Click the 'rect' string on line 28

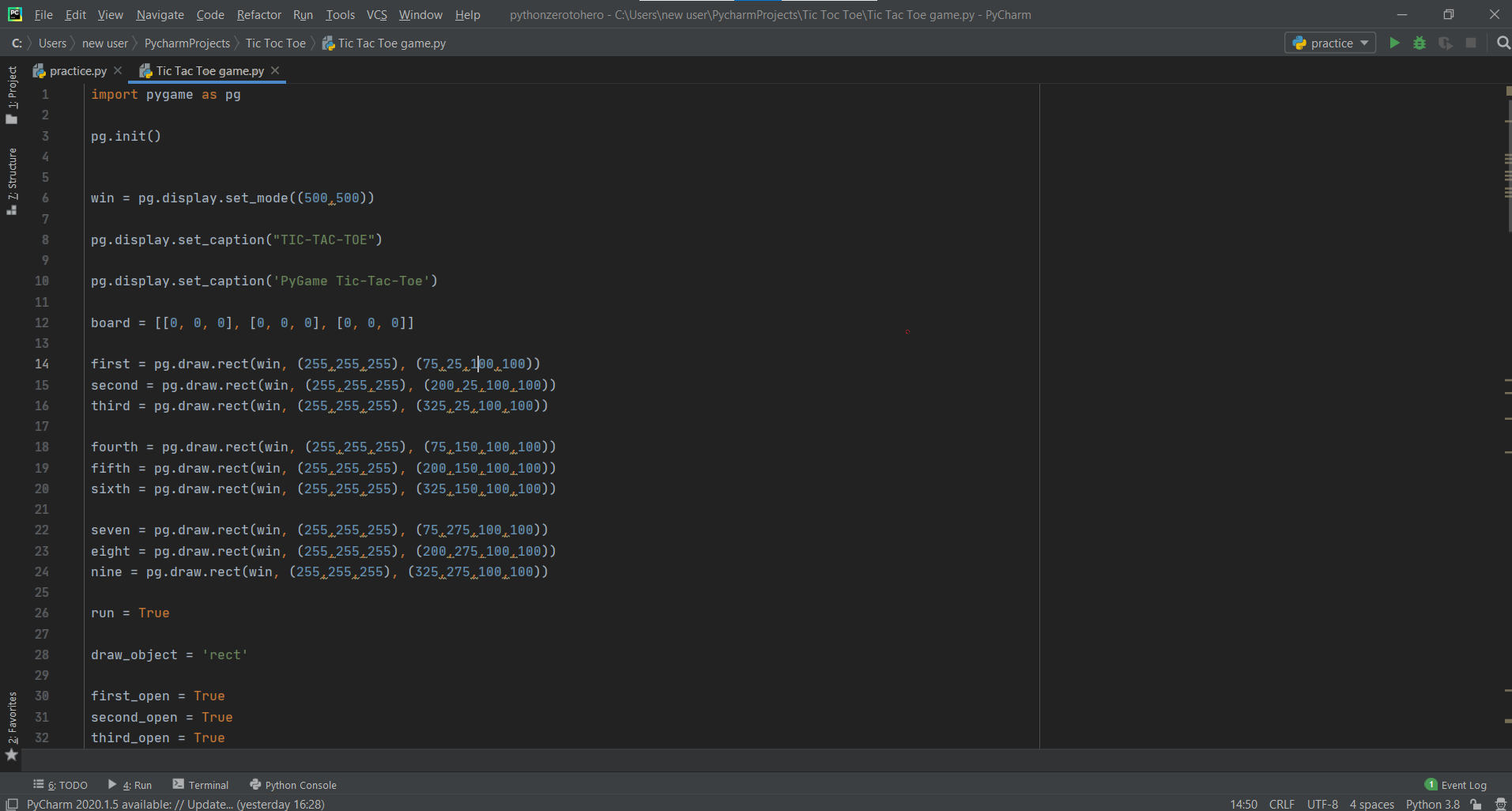click(225, 654)
